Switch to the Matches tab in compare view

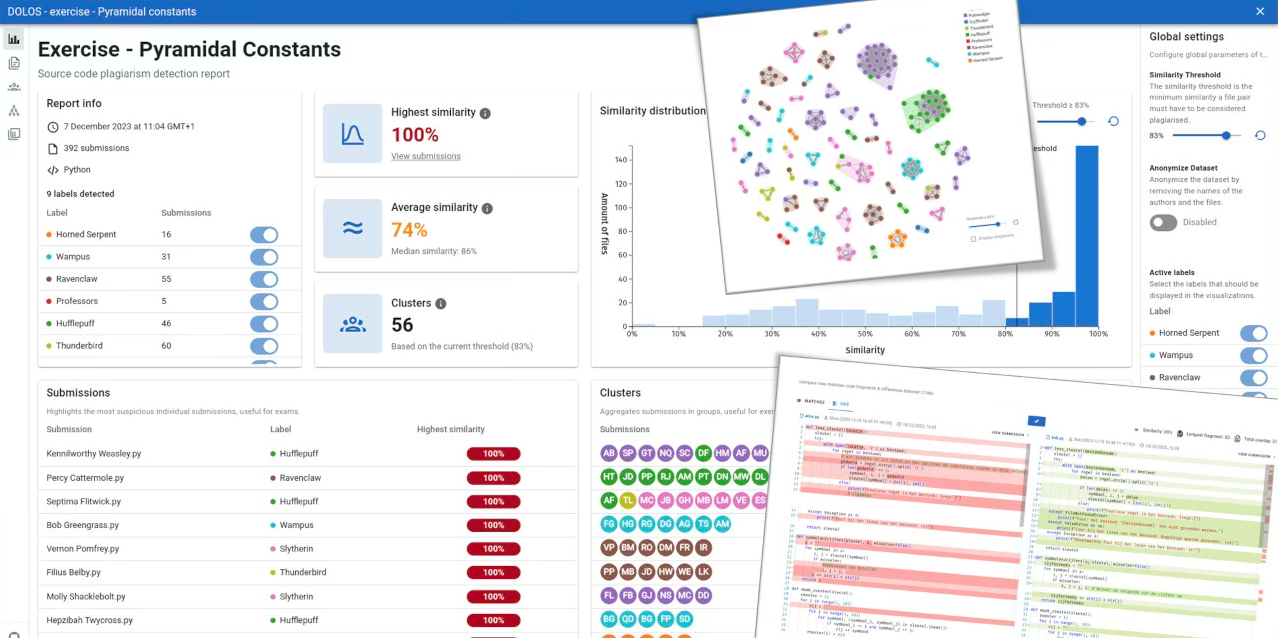(x=810, y=401)
